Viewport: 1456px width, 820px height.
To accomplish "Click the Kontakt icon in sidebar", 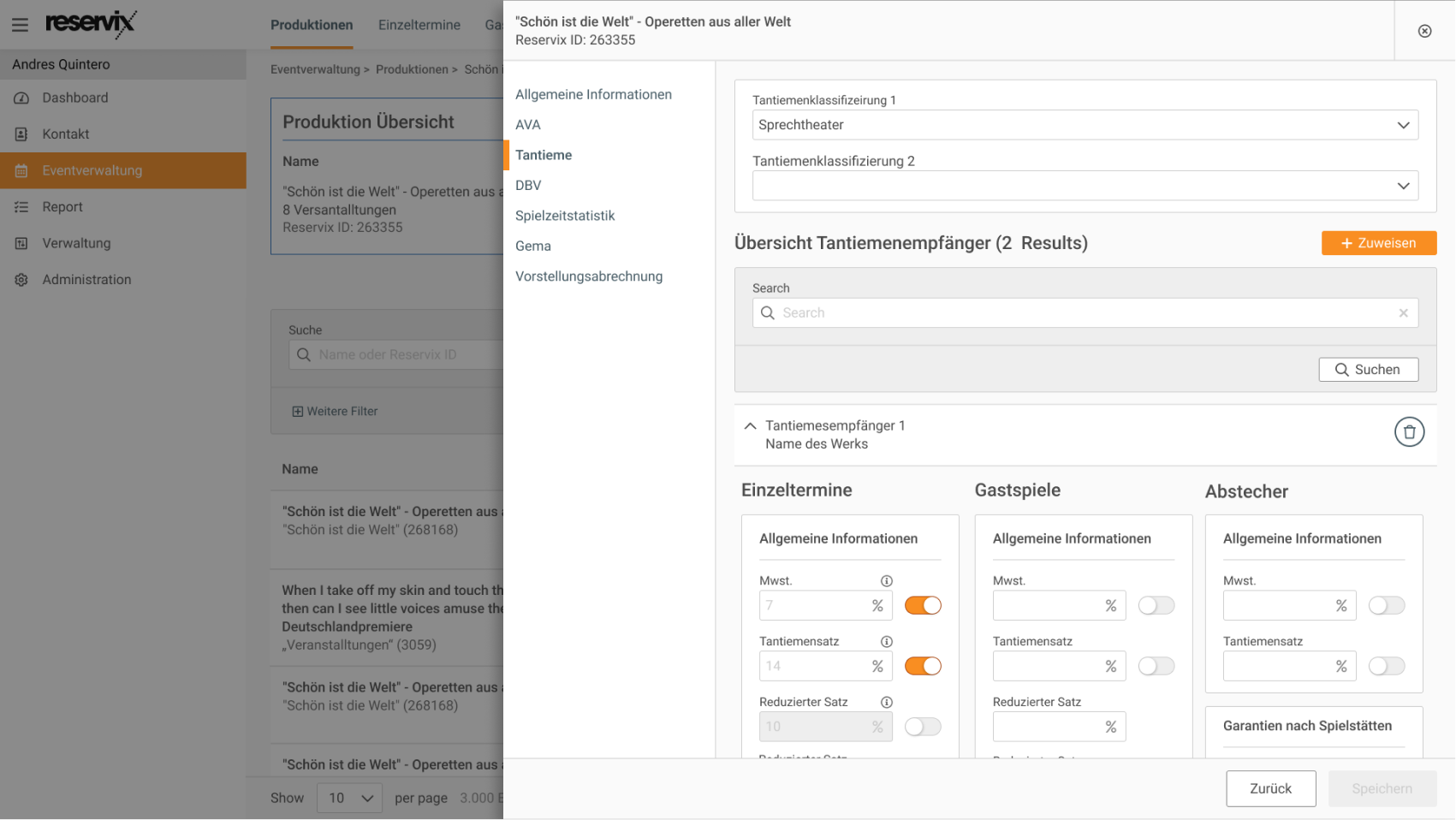I will pyautogui.click(x=21, y=134).
